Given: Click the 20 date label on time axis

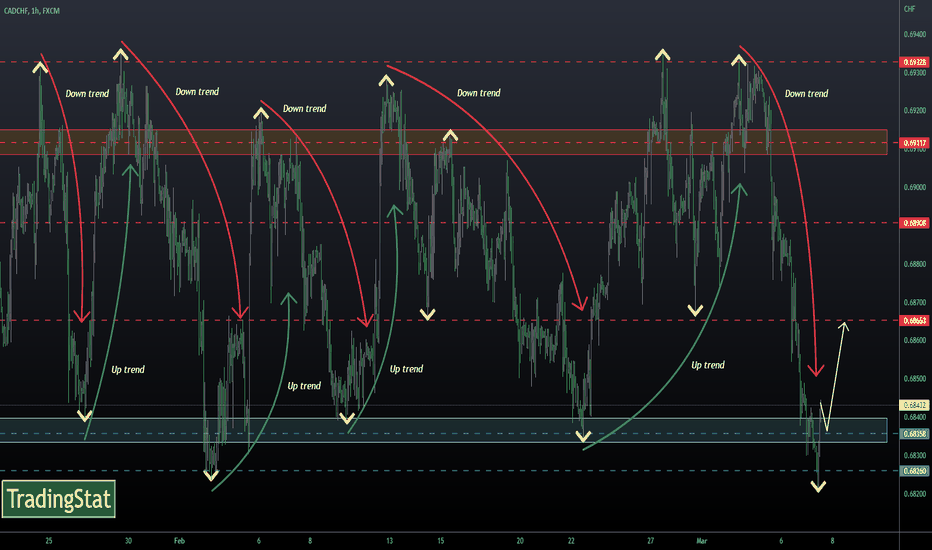Looking at the screenshot, I should click(520, 541).
